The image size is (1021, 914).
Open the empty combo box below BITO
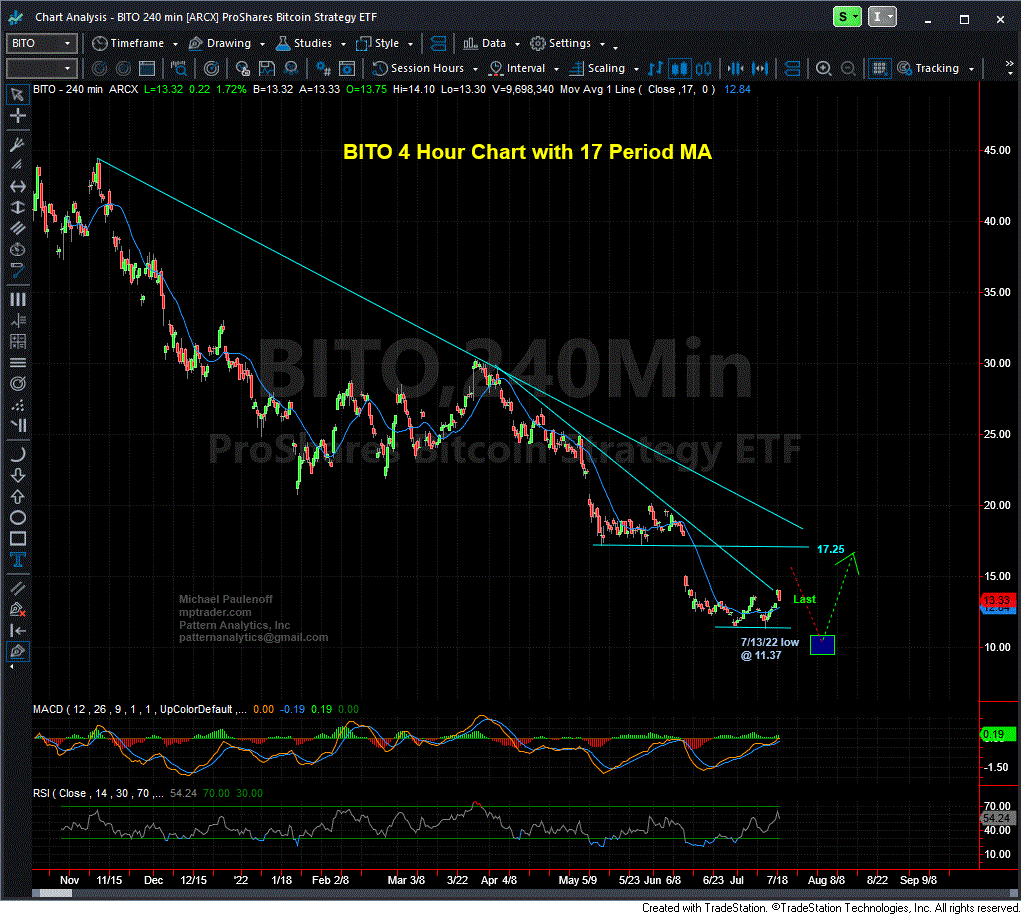[x=42, y=68]
